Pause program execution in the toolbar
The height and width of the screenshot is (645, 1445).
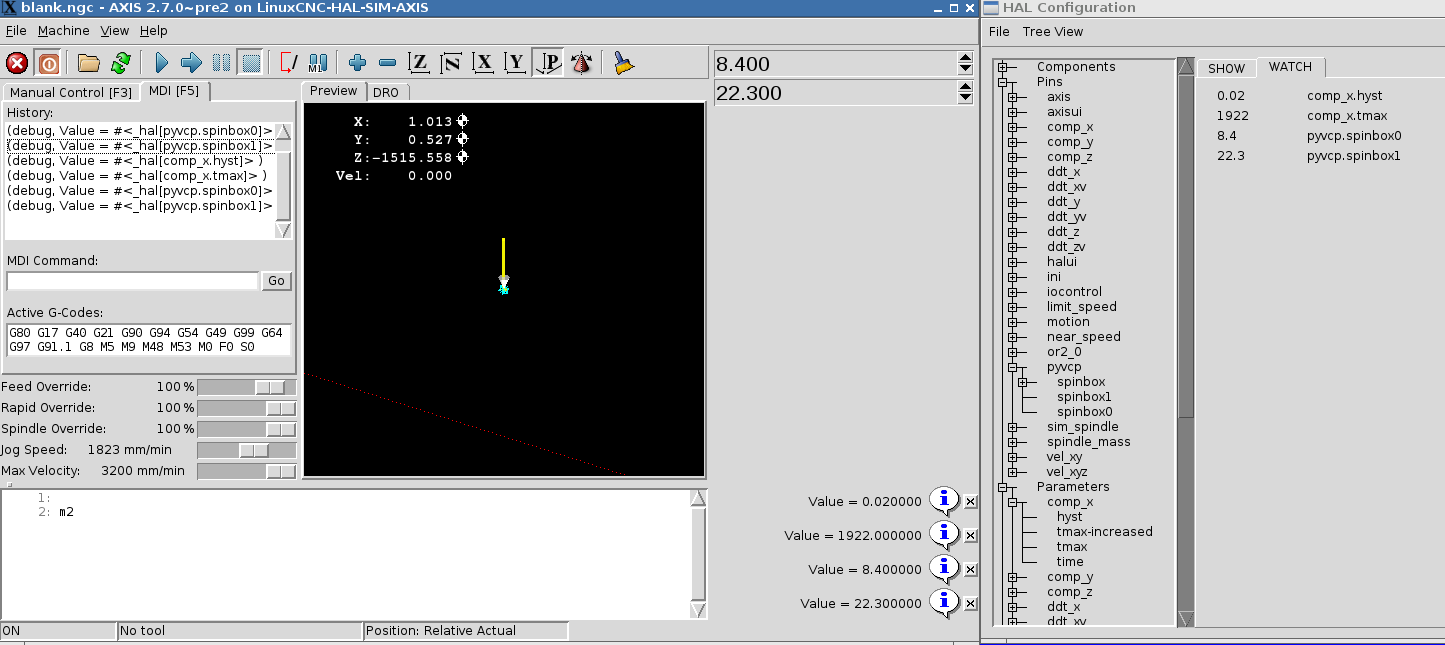221,63
